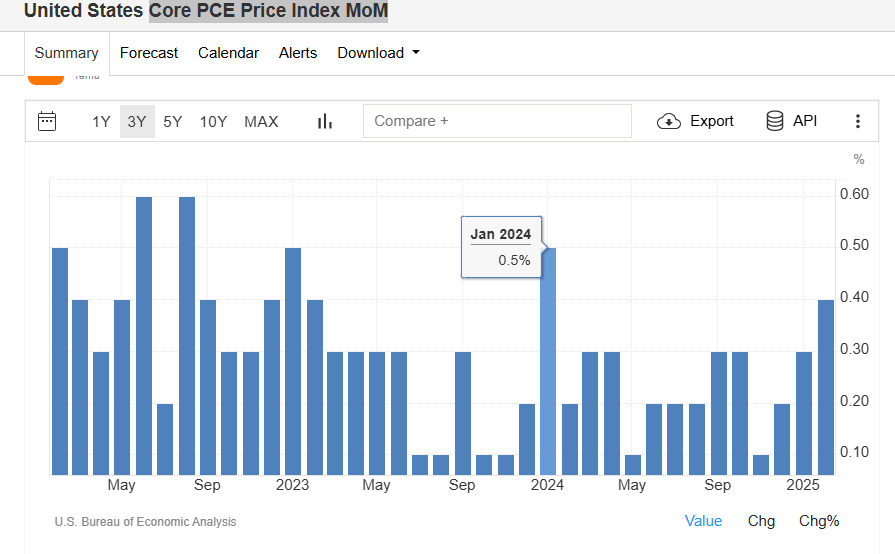Switch chart to Chg% view

pyautogui.click(x=819, y=521)
